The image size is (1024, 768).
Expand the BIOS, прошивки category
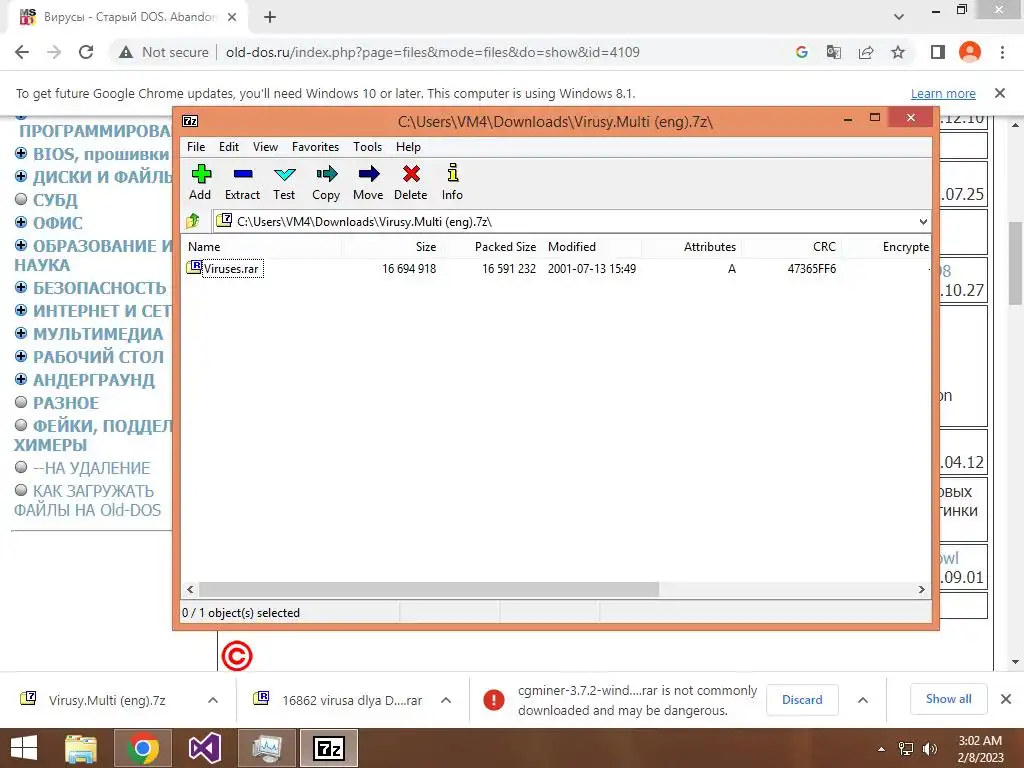point(21,153)
